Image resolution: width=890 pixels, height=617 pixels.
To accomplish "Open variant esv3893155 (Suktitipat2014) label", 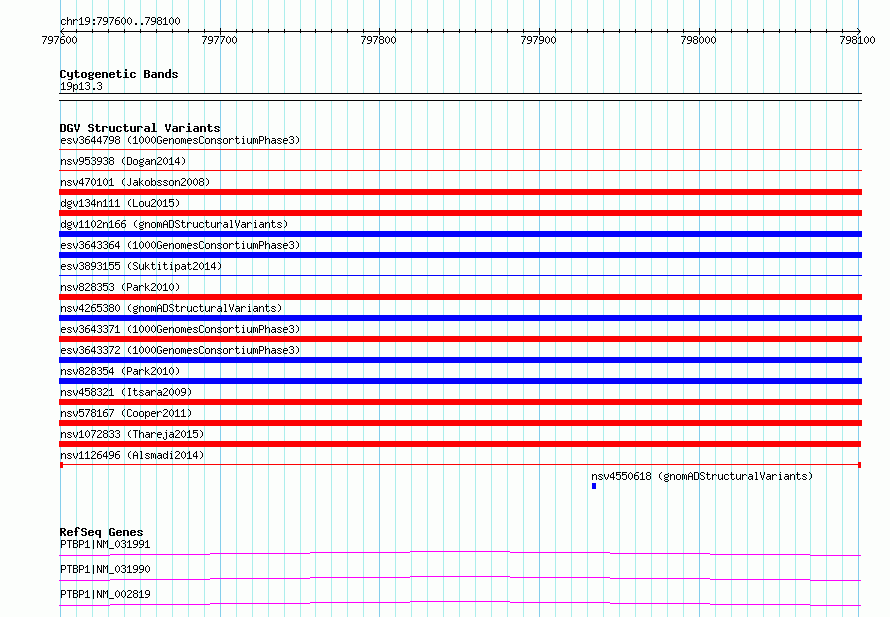I will (x=141, y=266).
